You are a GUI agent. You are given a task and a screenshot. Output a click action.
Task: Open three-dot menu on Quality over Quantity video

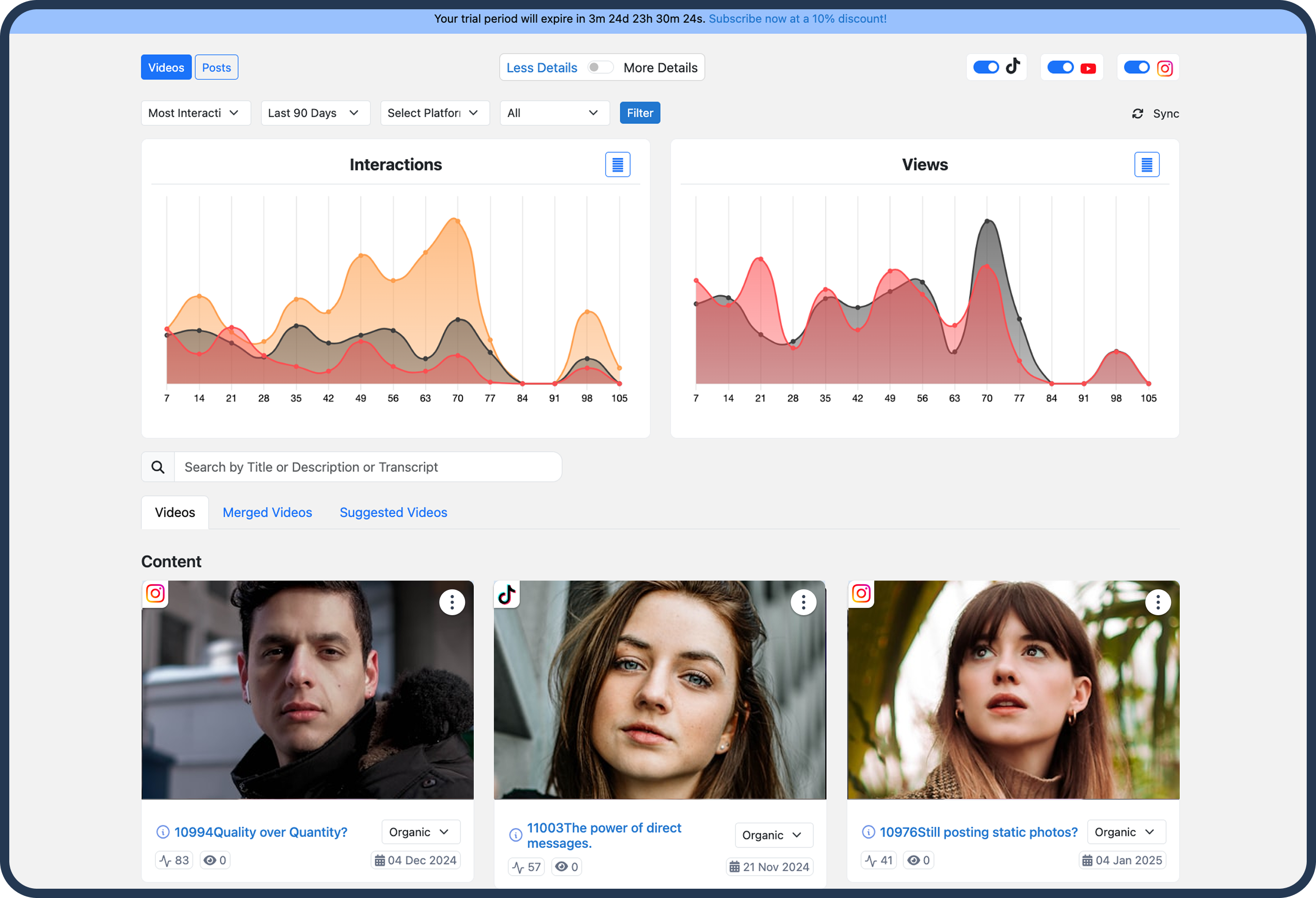(x=452, y=602)
